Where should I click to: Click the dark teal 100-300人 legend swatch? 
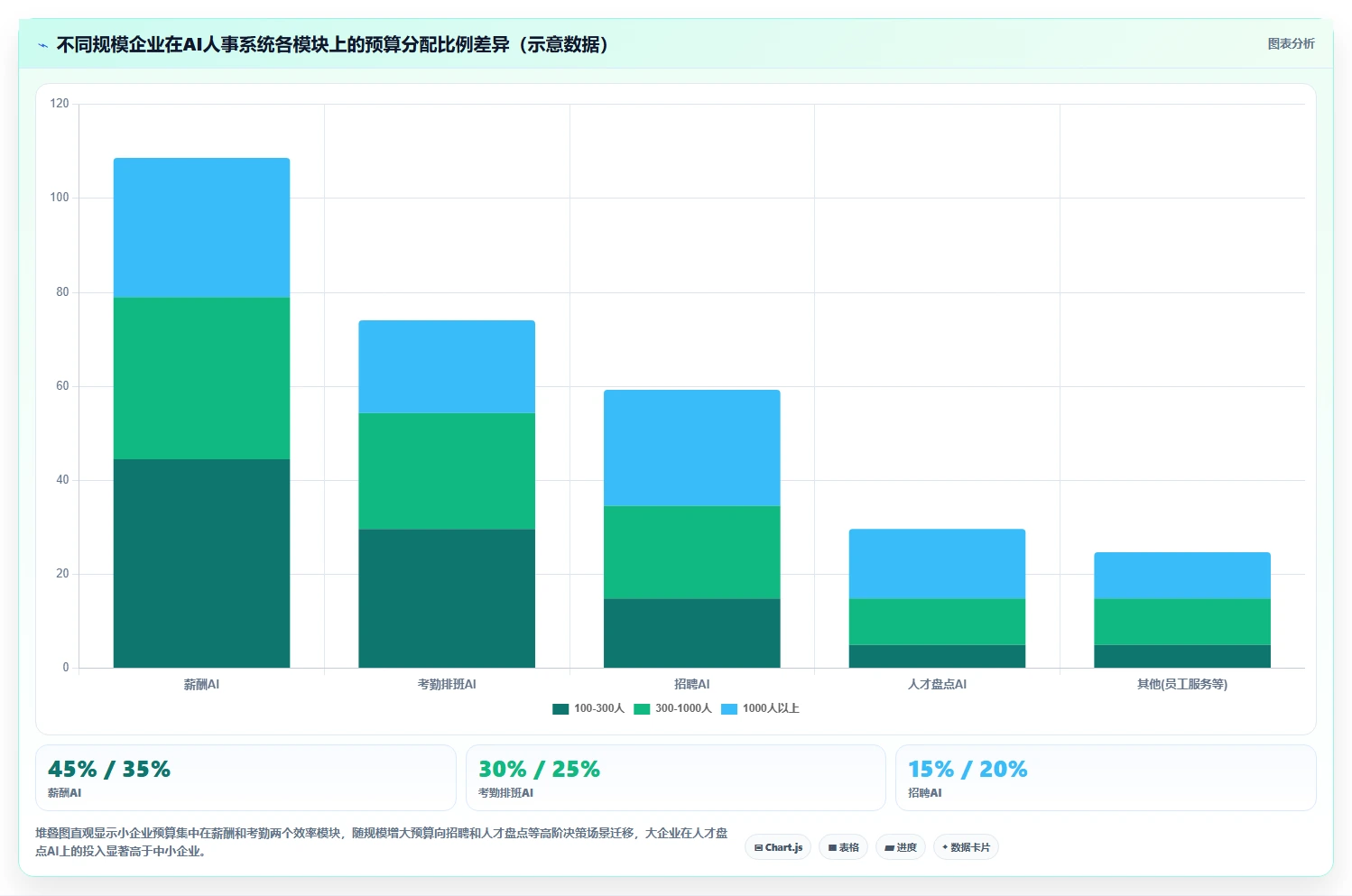pyautogui.click(x=560, y=709)
